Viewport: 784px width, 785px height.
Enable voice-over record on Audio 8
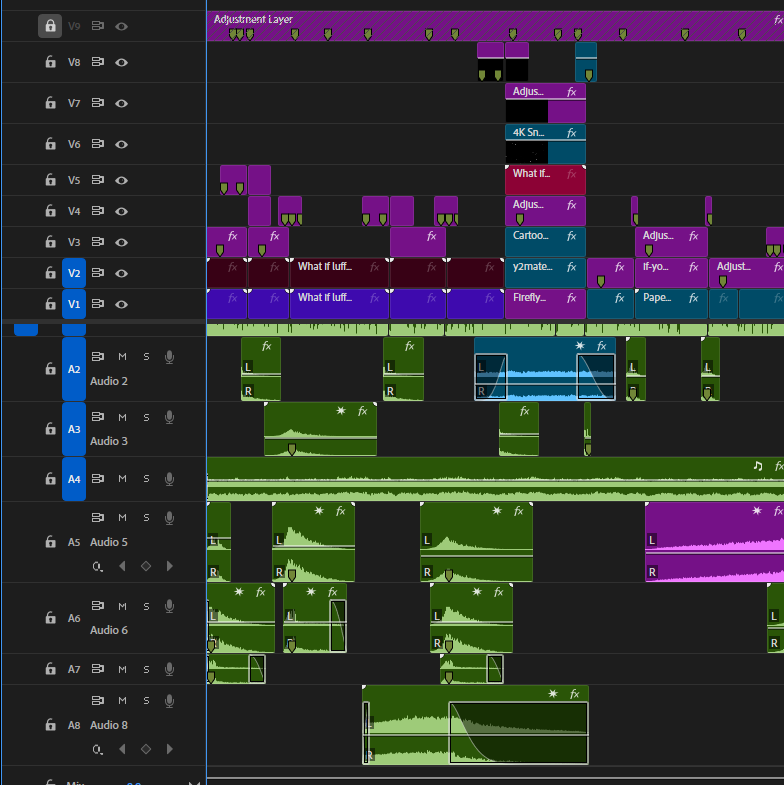(170, 700)
